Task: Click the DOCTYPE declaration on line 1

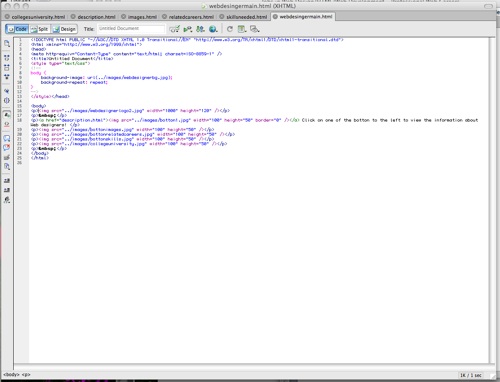Action: (187, 39)
